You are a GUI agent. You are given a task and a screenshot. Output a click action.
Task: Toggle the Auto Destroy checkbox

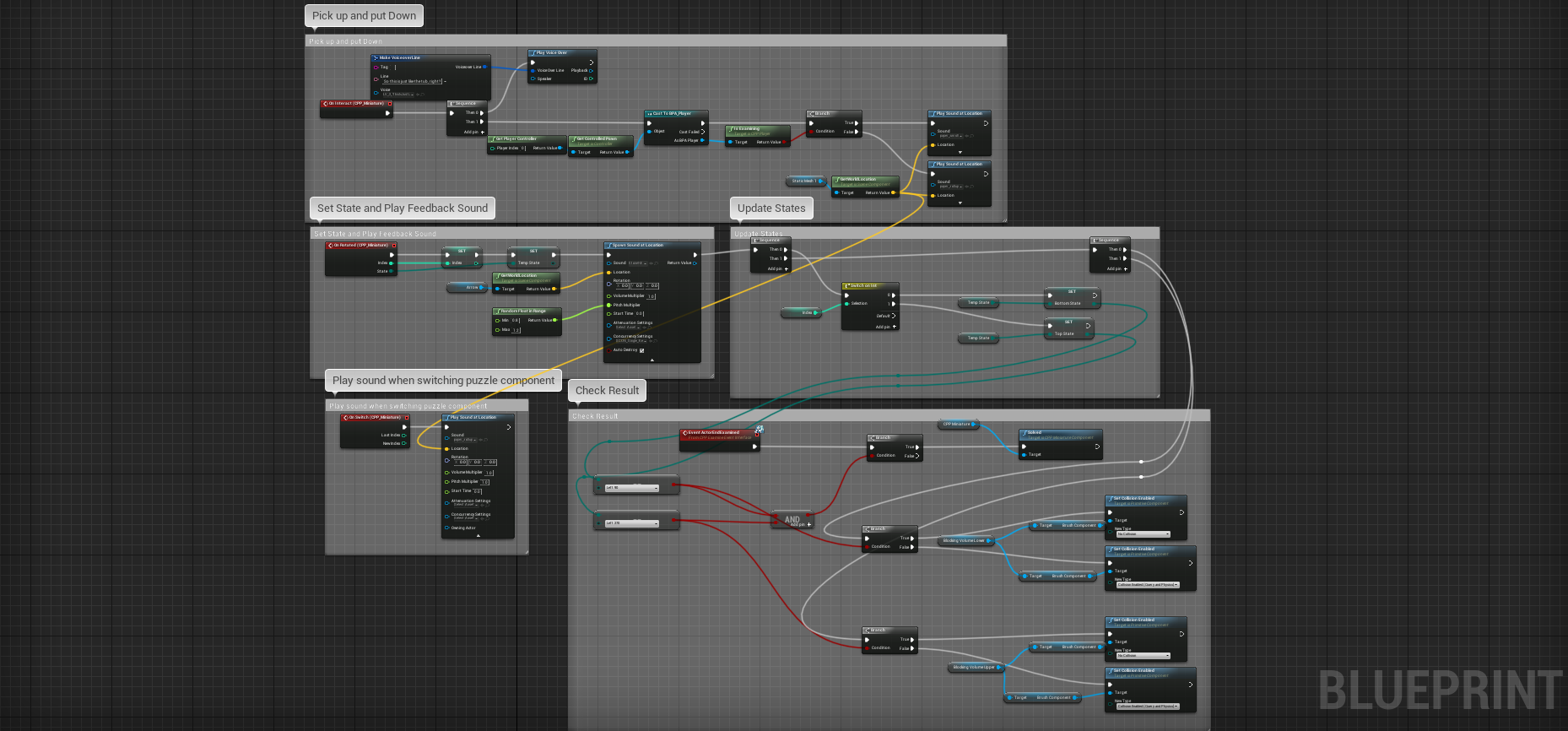tap(641, 350)
